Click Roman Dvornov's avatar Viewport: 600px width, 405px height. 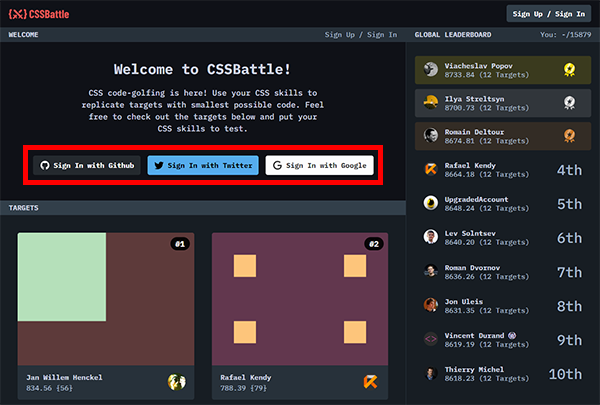(431, 271)
